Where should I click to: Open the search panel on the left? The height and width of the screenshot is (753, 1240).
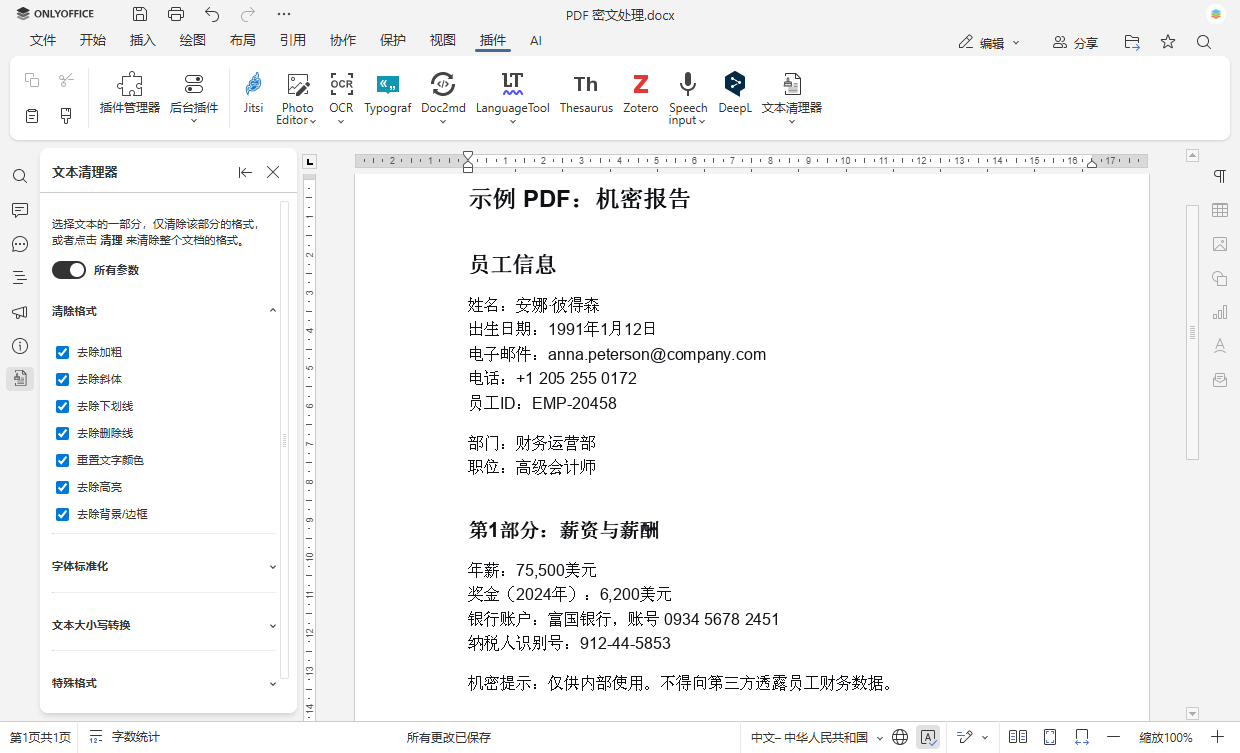click(20, 176)
